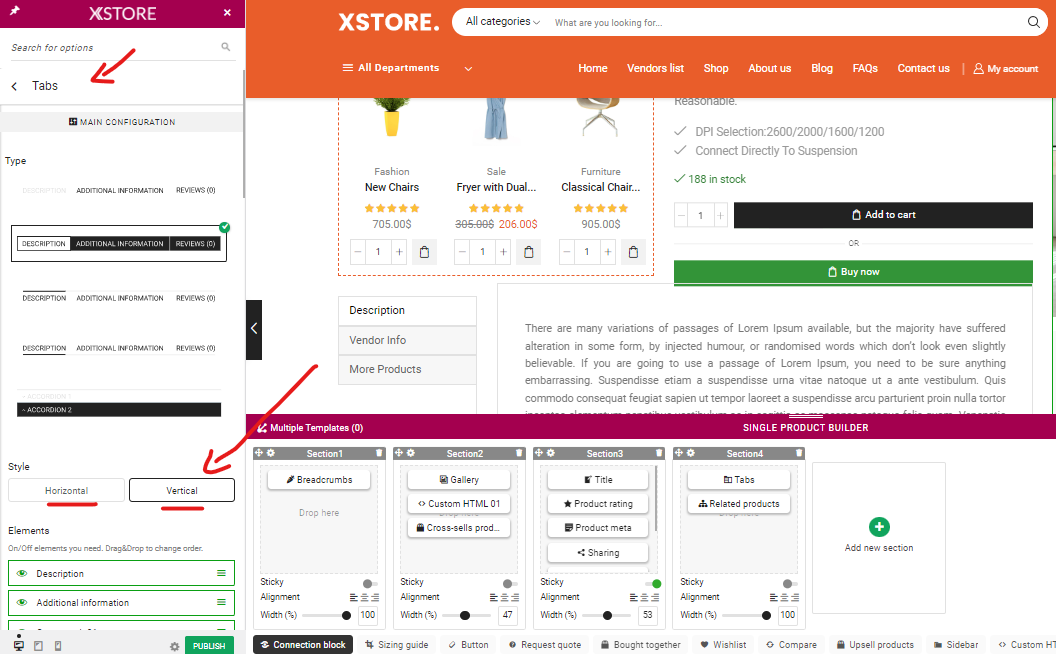The height and width of the screenshot is (654, 1056).
Task: Click Section3 width slider handle
Action: click(x=607, y=615)
